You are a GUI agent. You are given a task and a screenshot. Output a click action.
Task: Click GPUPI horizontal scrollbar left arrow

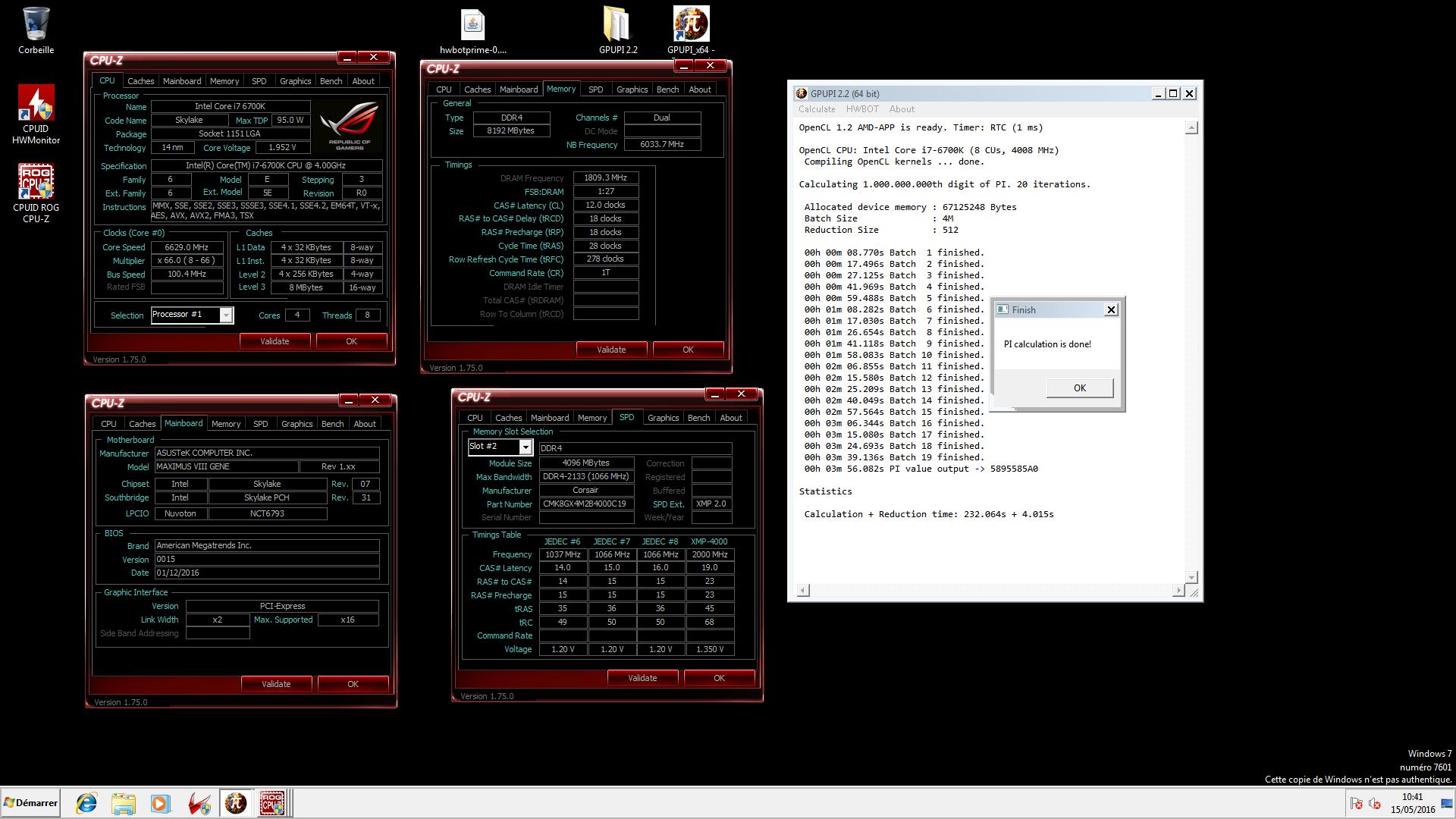(x=804, y=590)
